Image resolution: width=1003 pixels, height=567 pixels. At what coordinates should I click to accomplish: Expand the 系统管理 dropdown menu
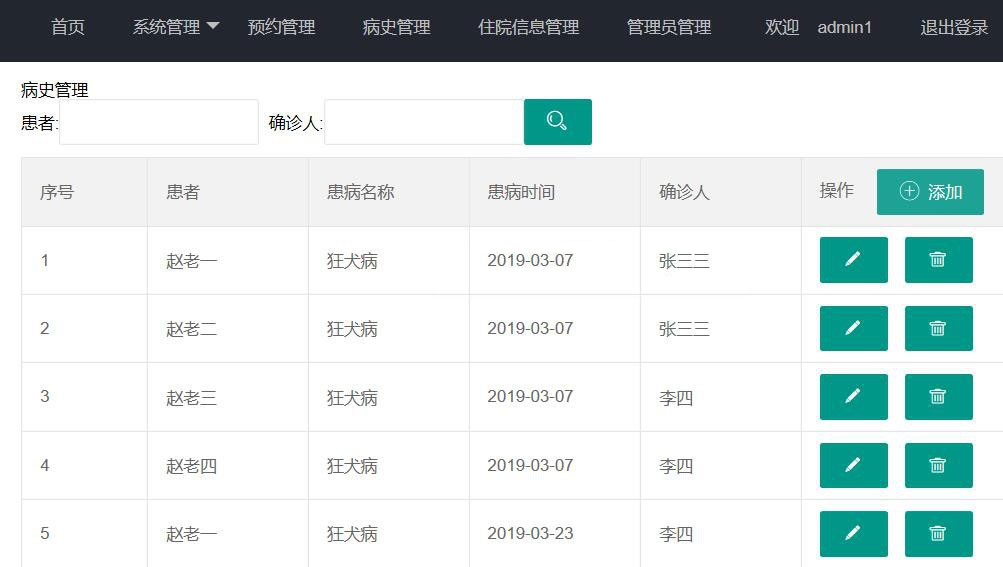176,28
